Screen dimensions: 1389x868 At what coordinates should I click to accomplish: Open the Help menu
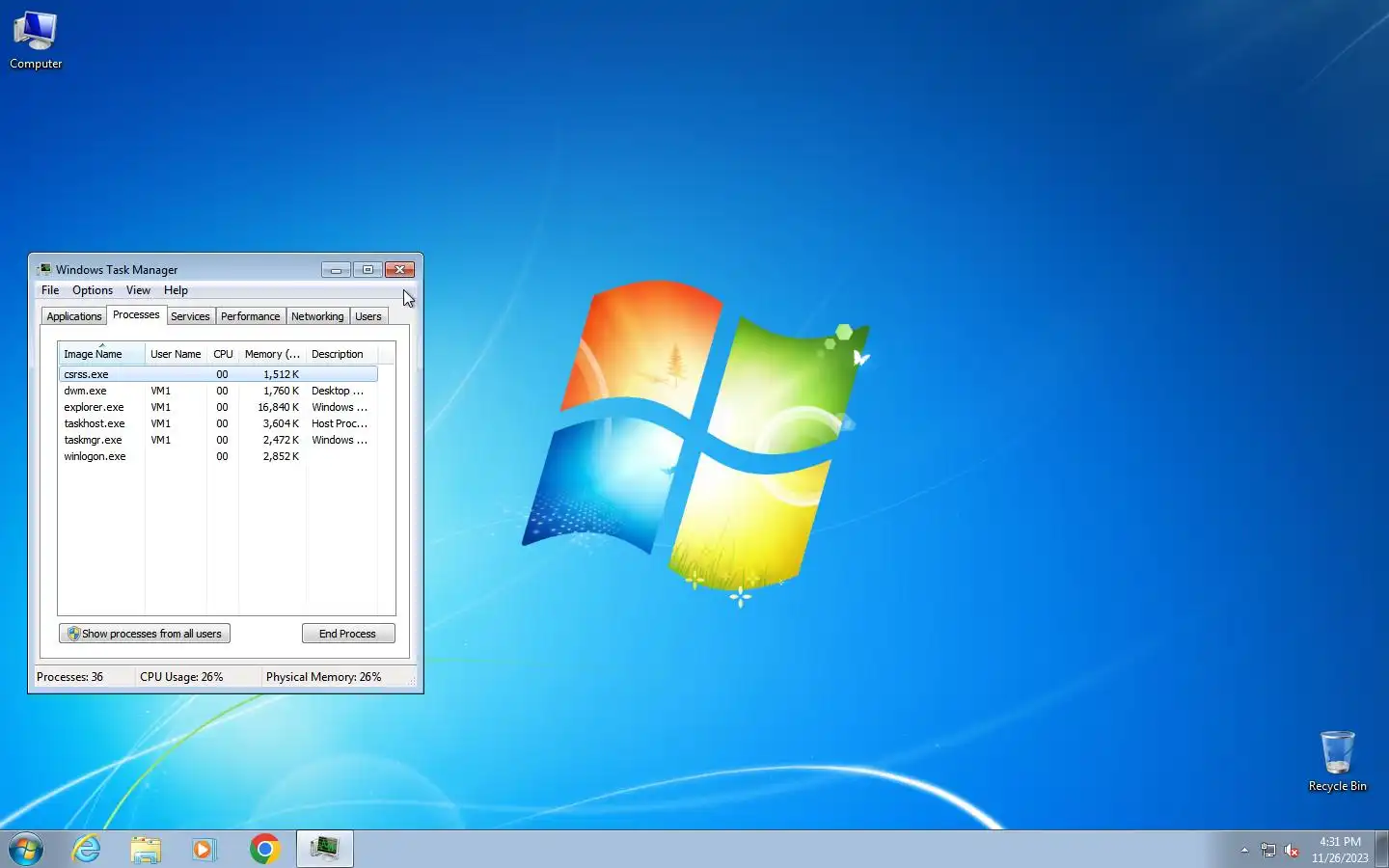(x=176, y=290)
